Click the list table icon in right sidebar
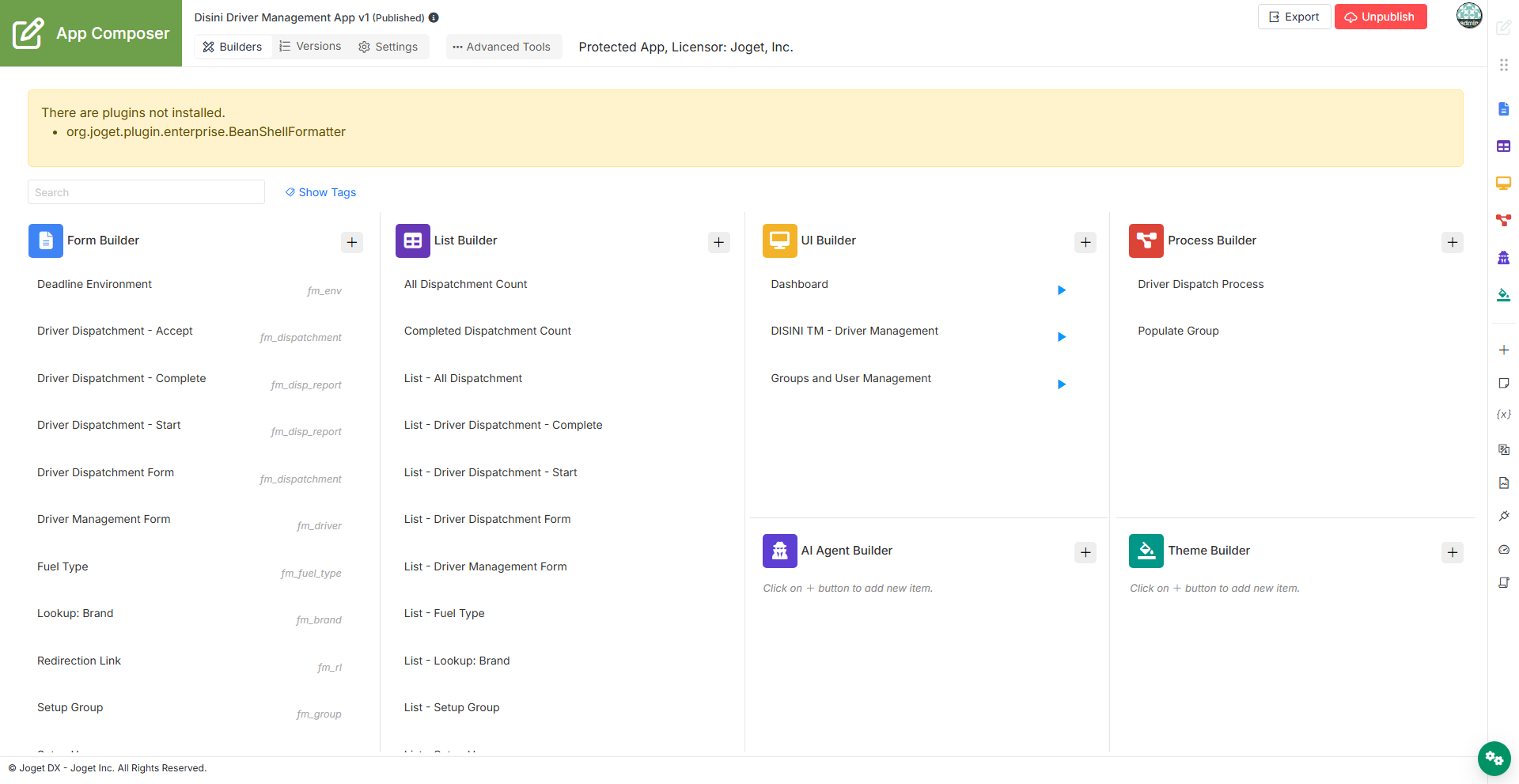The width and height of the screenshot is (1519, 784). click(1504, 146)
